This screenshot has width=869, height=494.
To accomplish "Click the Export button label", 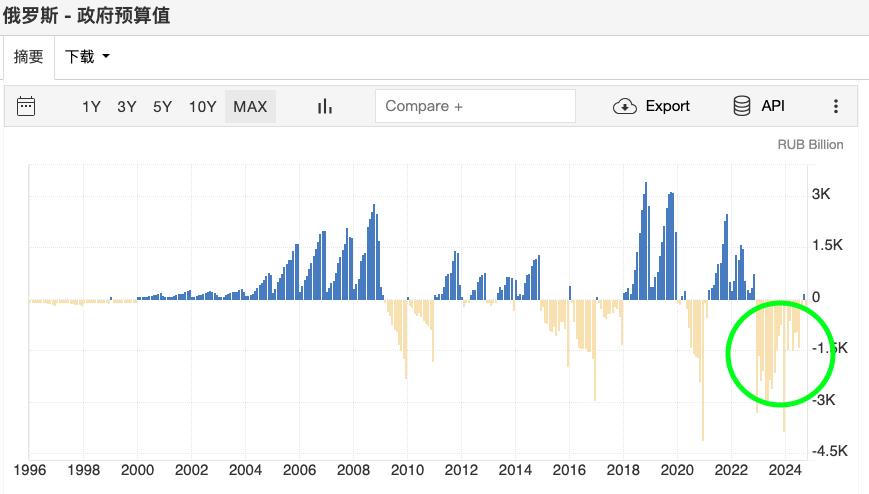I will (667, 106).
